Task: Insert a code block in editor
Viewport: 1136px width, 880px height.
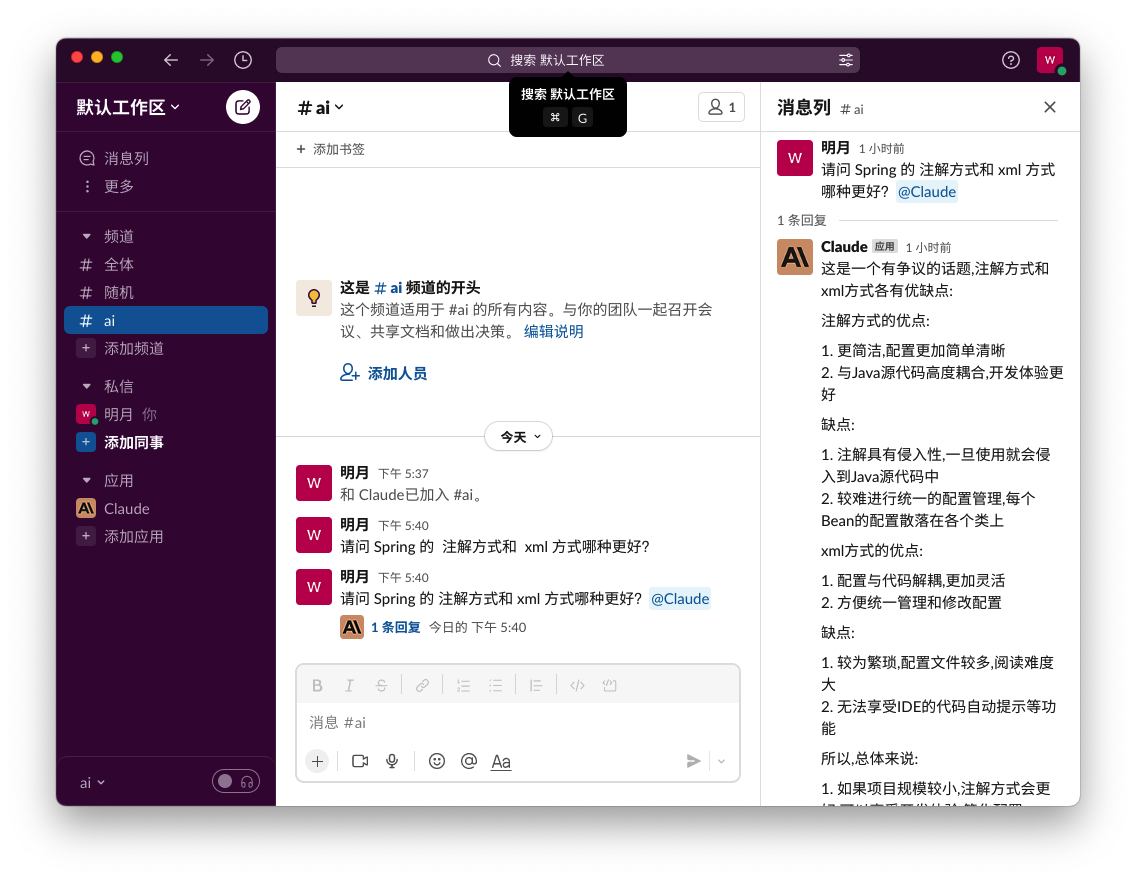Action: tap(609, 685)
